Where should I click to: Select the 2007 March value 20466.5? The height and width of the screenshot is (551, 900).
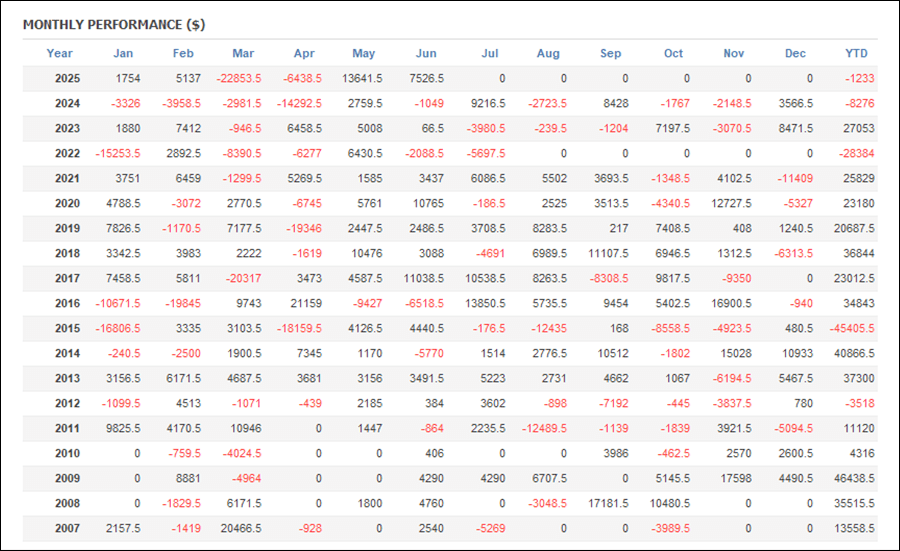[241, 528]
